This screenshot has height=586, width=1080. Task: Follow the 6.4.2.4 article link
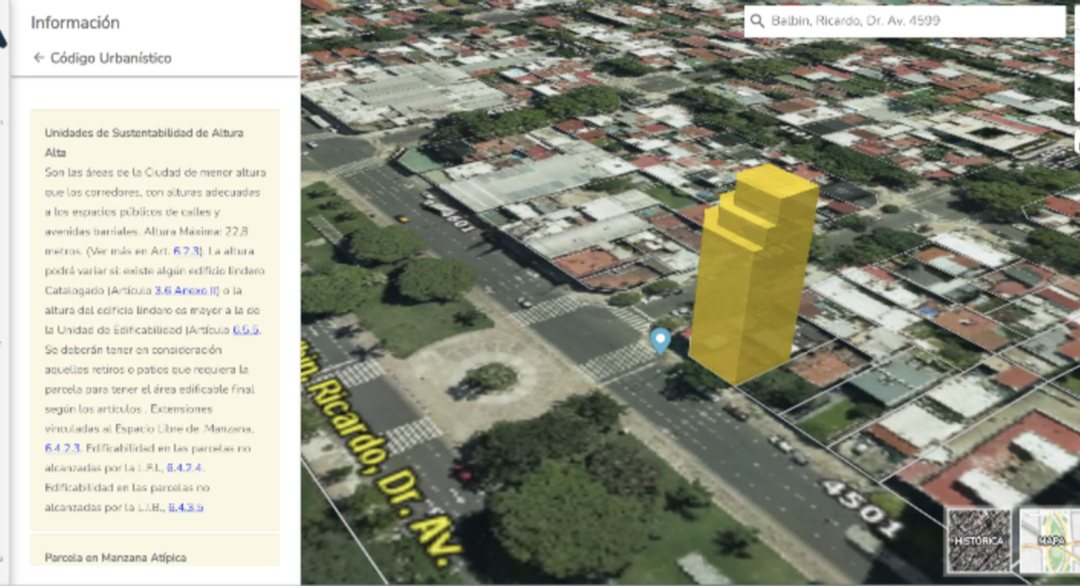[185, 468]
